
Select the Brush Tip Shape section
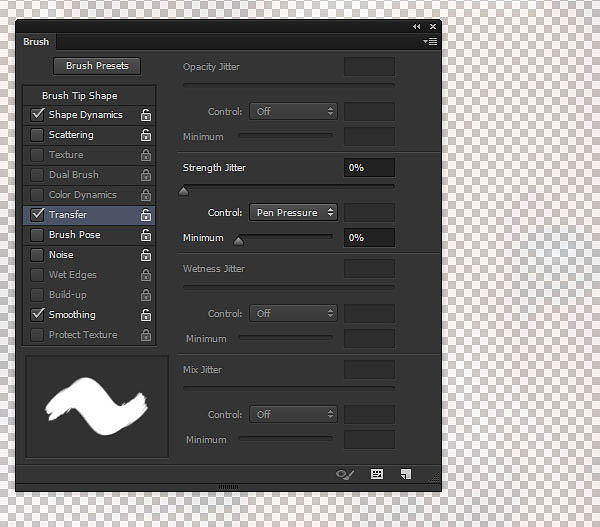click(x=80, y=95)
